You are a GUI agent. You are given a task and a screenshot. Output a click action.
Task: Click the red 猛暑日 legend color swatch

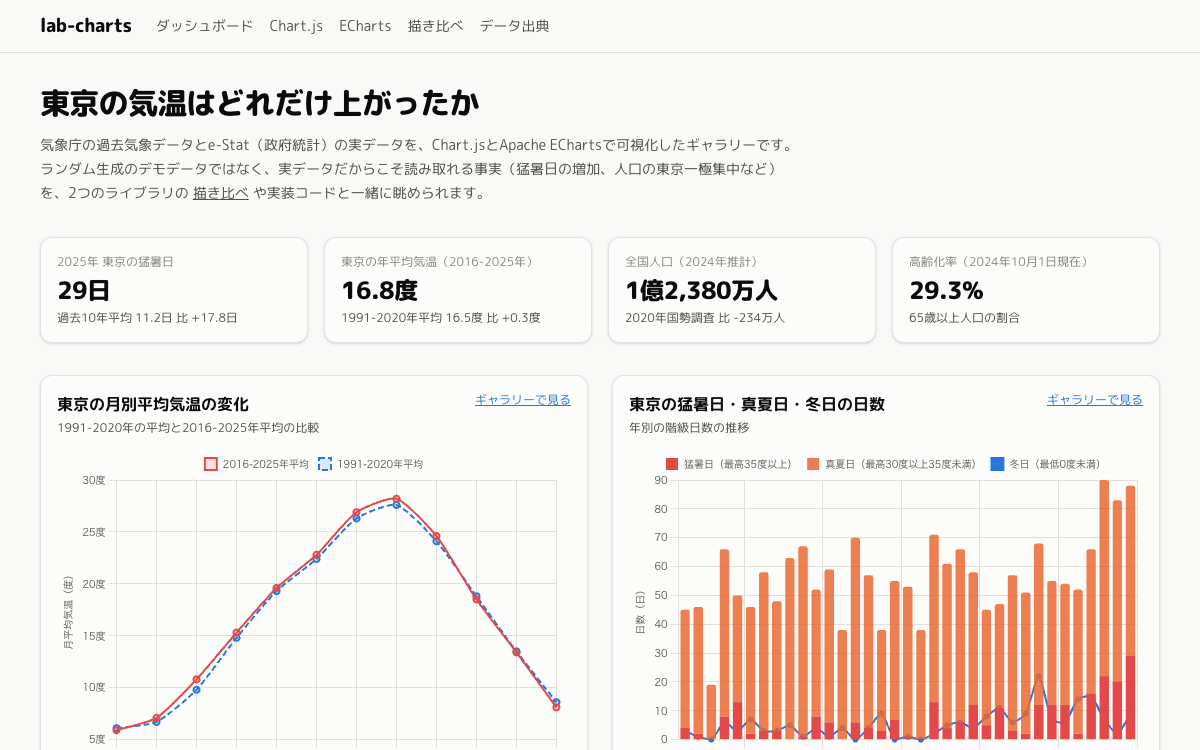672,464
